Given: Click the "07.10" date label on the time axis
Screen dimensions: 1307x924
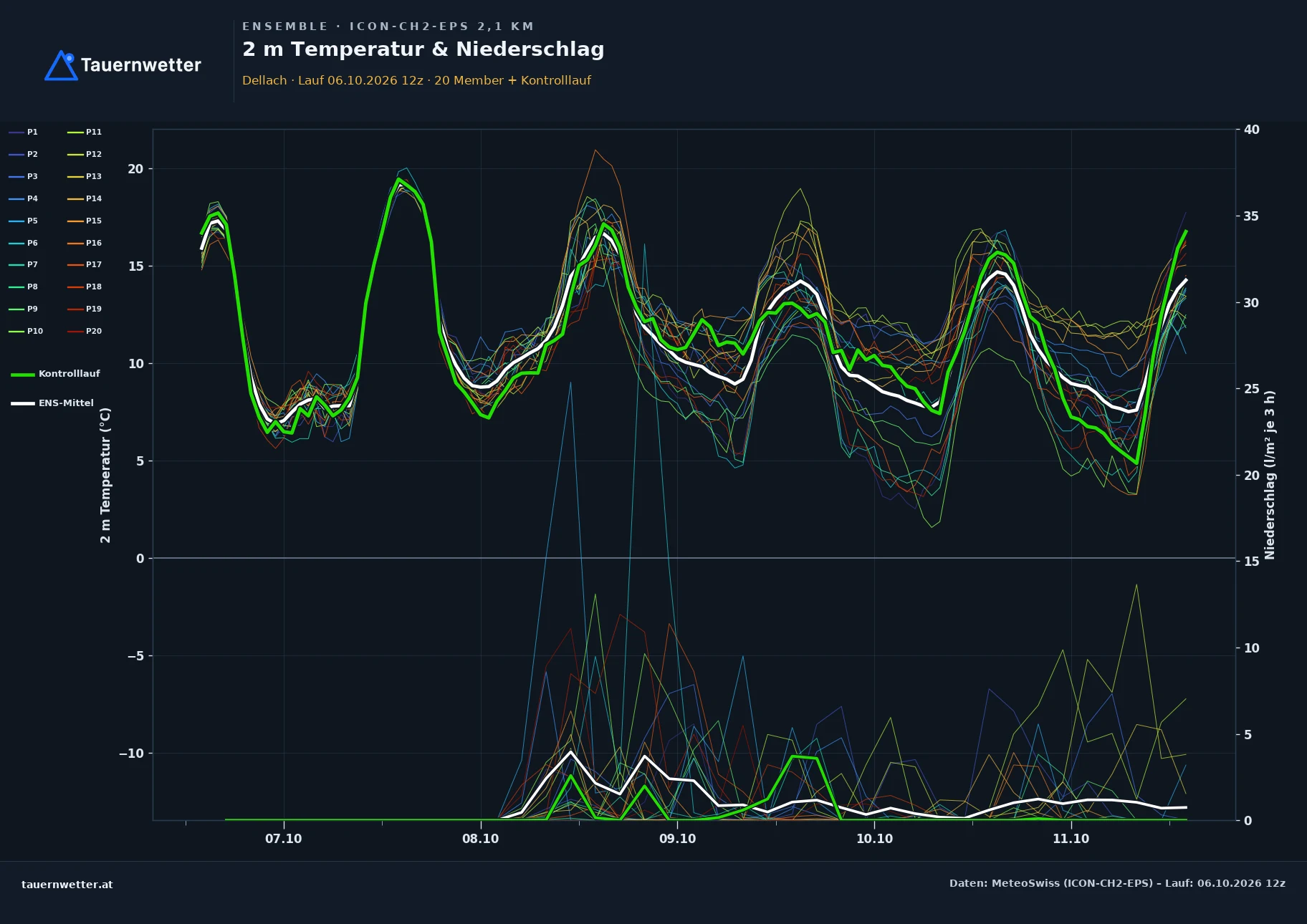Looking at the screenshot, I should (x=284, y=839).
